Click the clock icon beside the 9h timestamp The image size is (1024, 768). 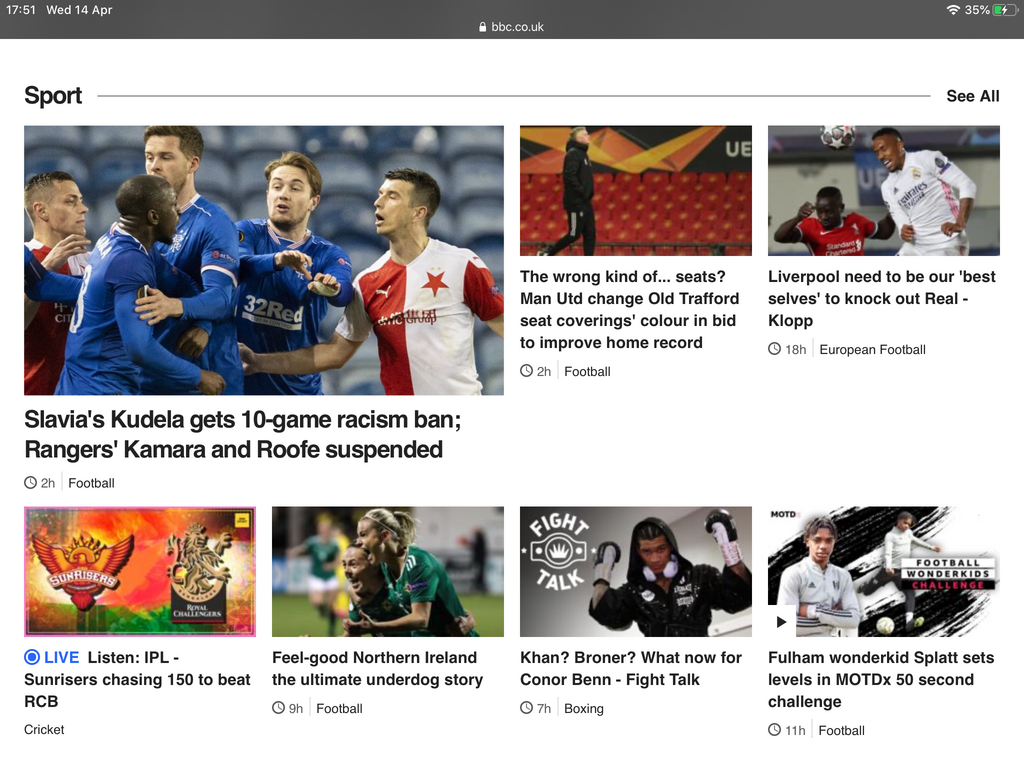(x=278, y=708)
